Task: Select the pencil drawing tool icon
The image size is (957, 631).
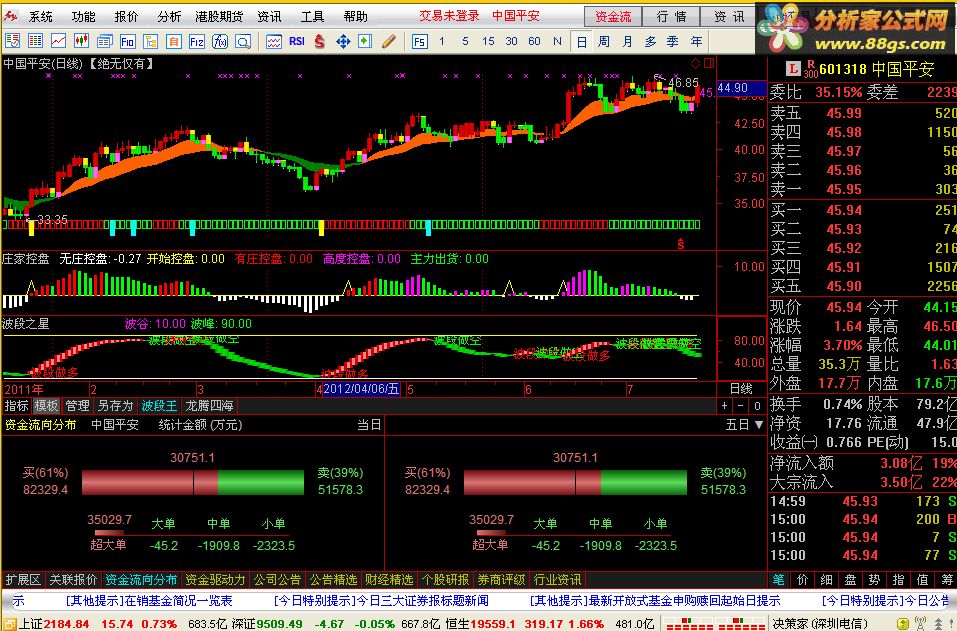Action: (x=388, y=41)
